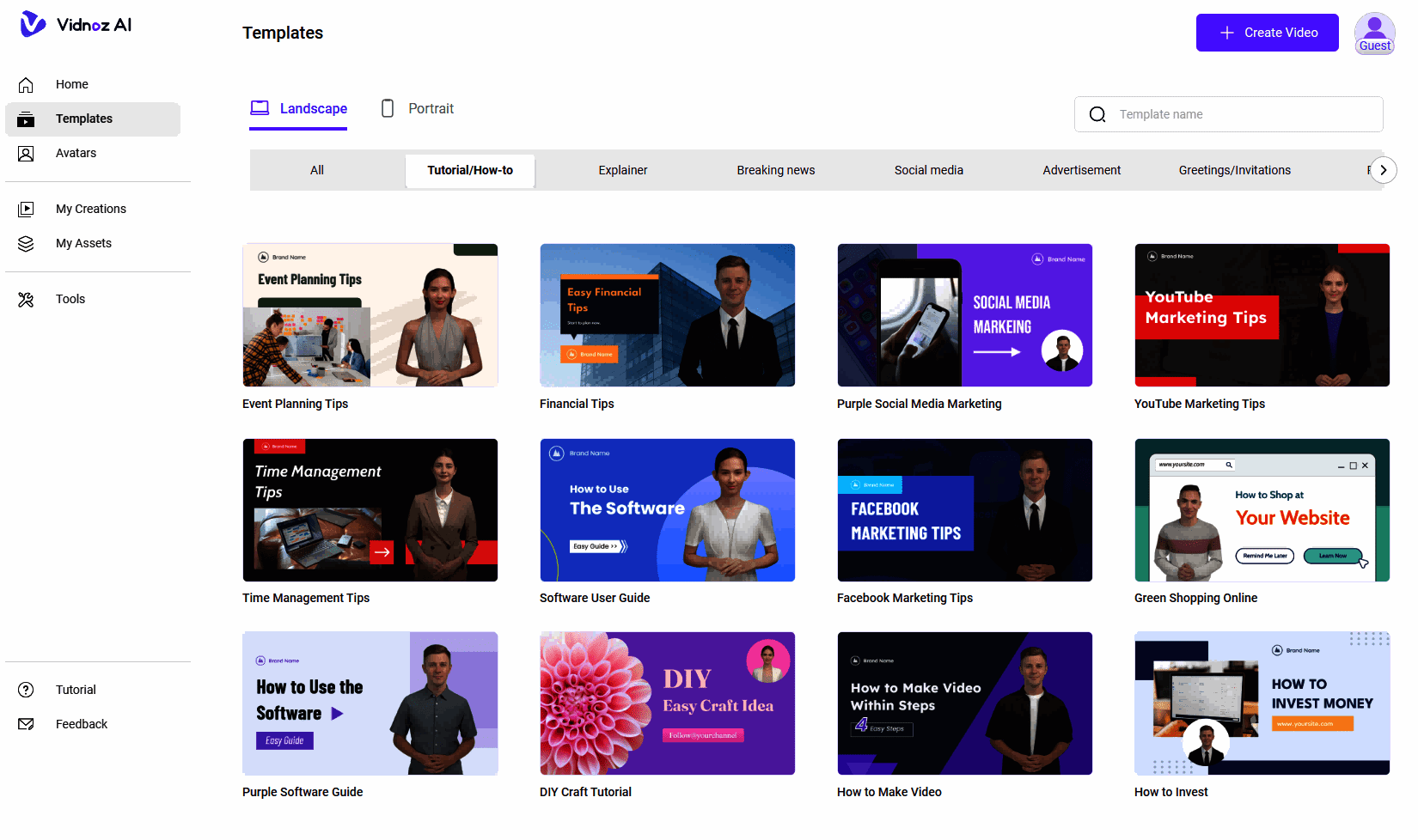Viewport: 1418px width, 840px height.
Task: Open the Feedback panel
Action: point(81,724)
